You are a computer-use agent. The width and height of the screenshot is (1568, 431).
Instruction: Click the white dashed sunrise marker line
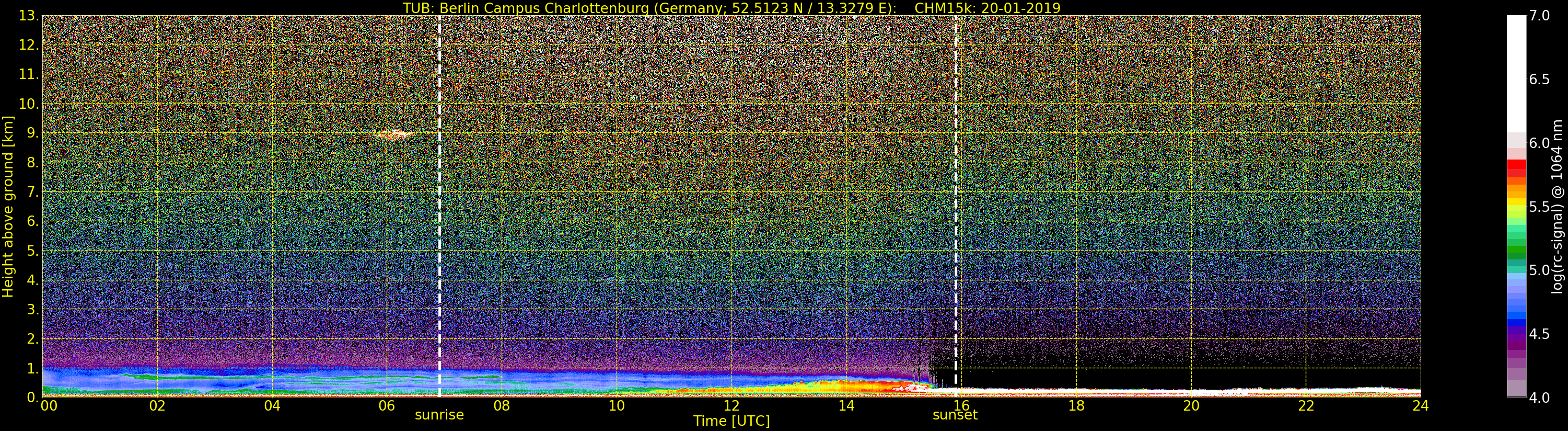pyautogui.click(x=439, y=206)
